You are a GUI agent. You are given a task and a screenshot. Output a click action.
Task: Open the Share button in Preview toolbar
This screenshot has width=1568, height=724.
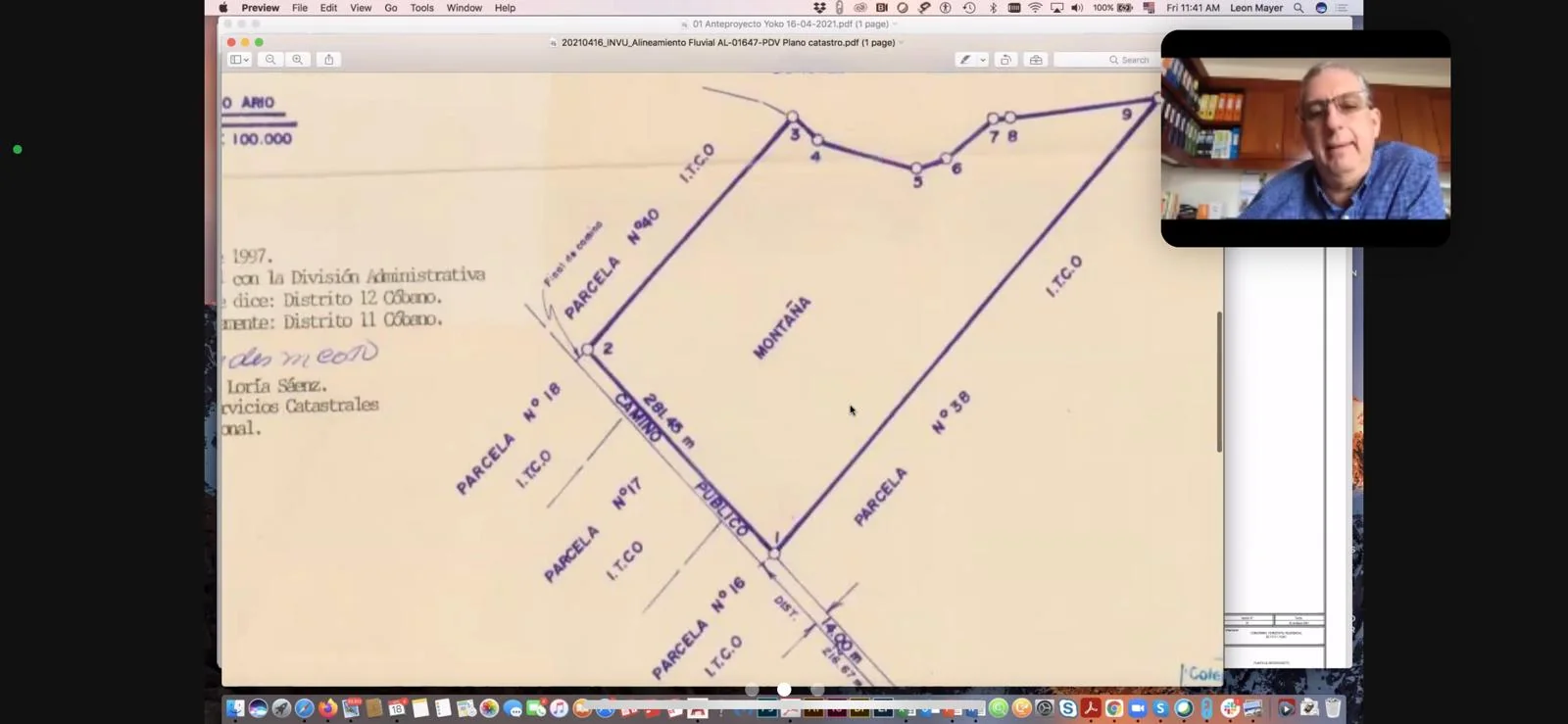point(329,60)
